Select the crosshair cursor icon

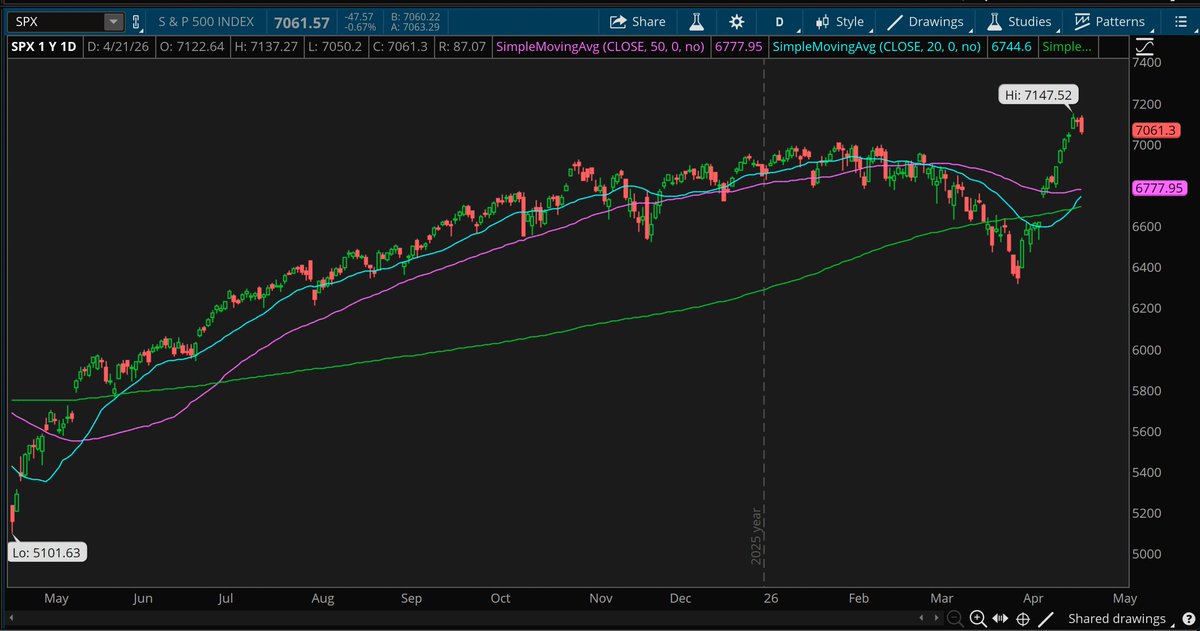[1025, 619]
